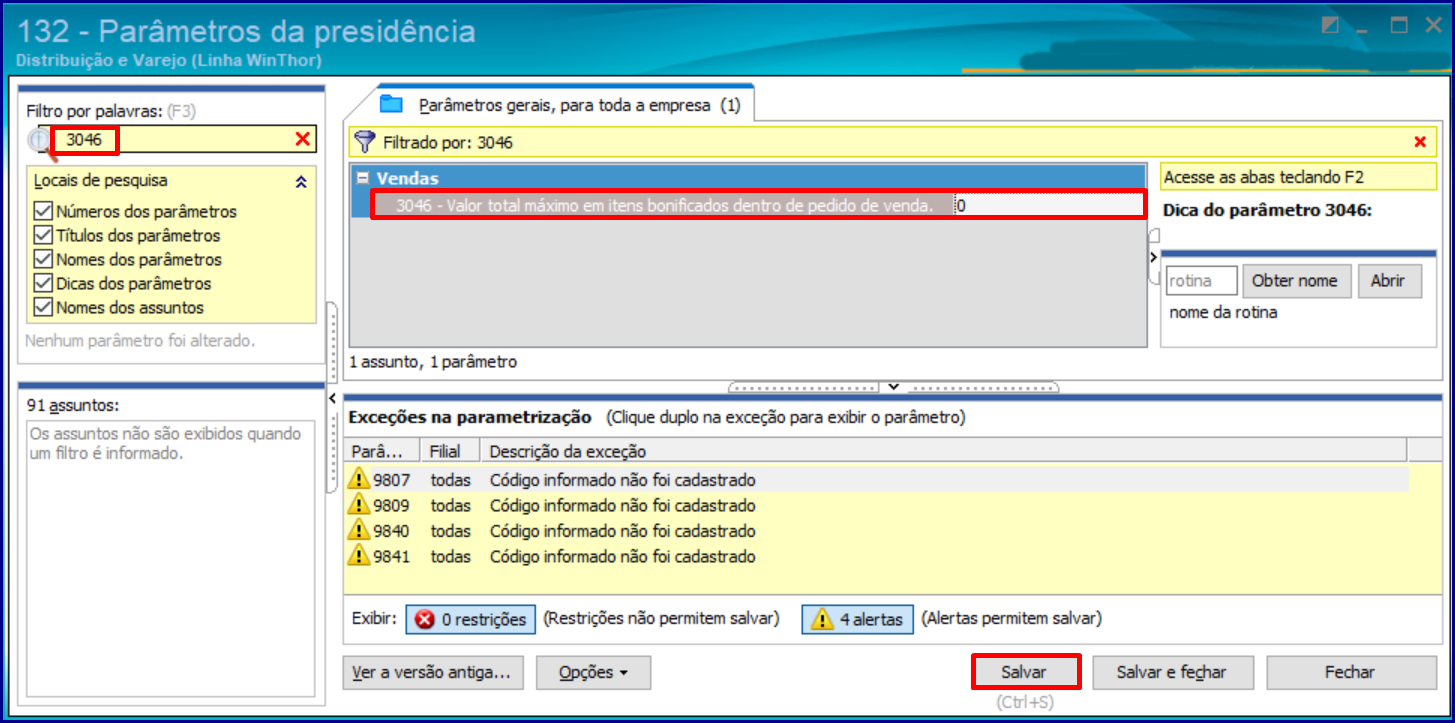Click the 'Vendas' group header text
Screen dimensions: 1455x723
pos(407,178)
